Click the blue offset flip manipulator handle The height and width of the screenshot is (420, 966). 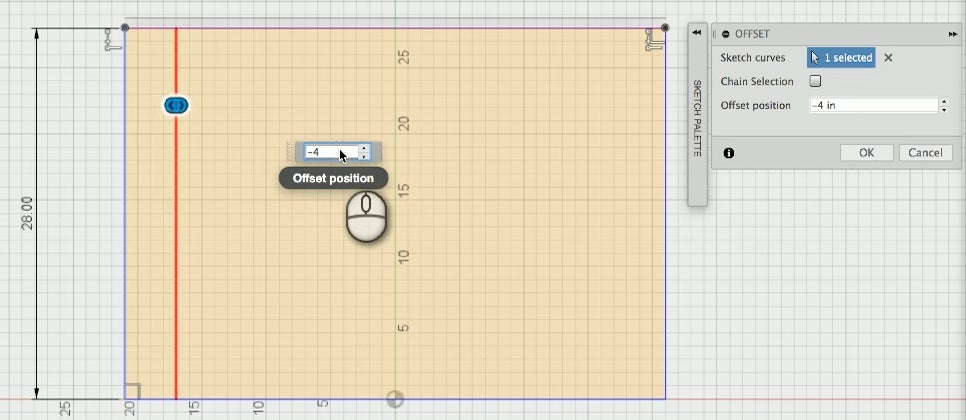point(176,106)
